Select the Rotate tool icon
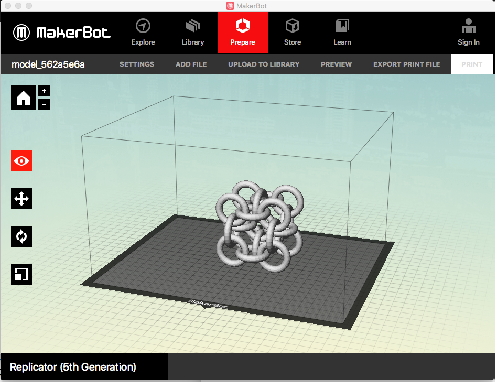495x382 pixels. (22, 237)
